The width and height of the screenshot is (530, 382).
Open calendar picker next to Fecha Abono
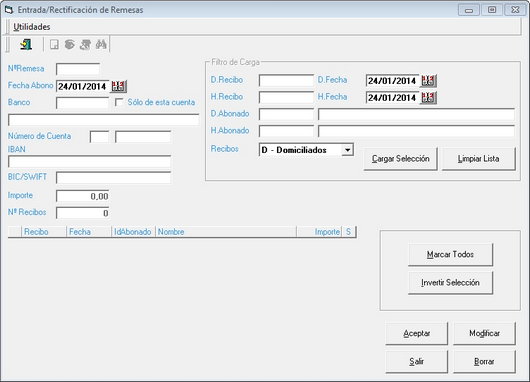pos(118,86)
